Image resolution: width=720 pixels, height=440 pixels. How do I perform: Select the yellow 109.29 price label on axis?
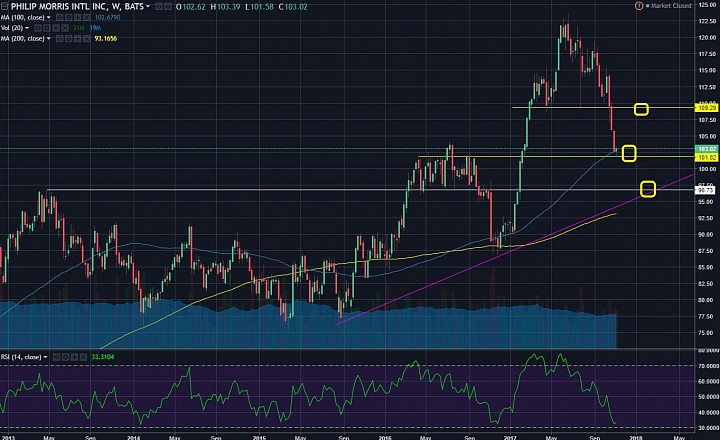pyautogui.click(x=706, y=108)
